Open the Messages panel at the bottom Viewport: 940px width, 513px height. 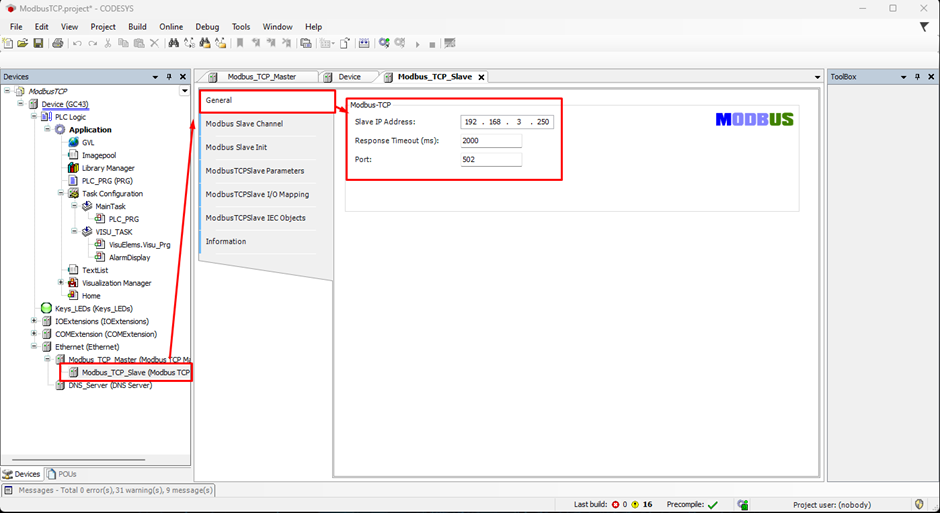109,490
